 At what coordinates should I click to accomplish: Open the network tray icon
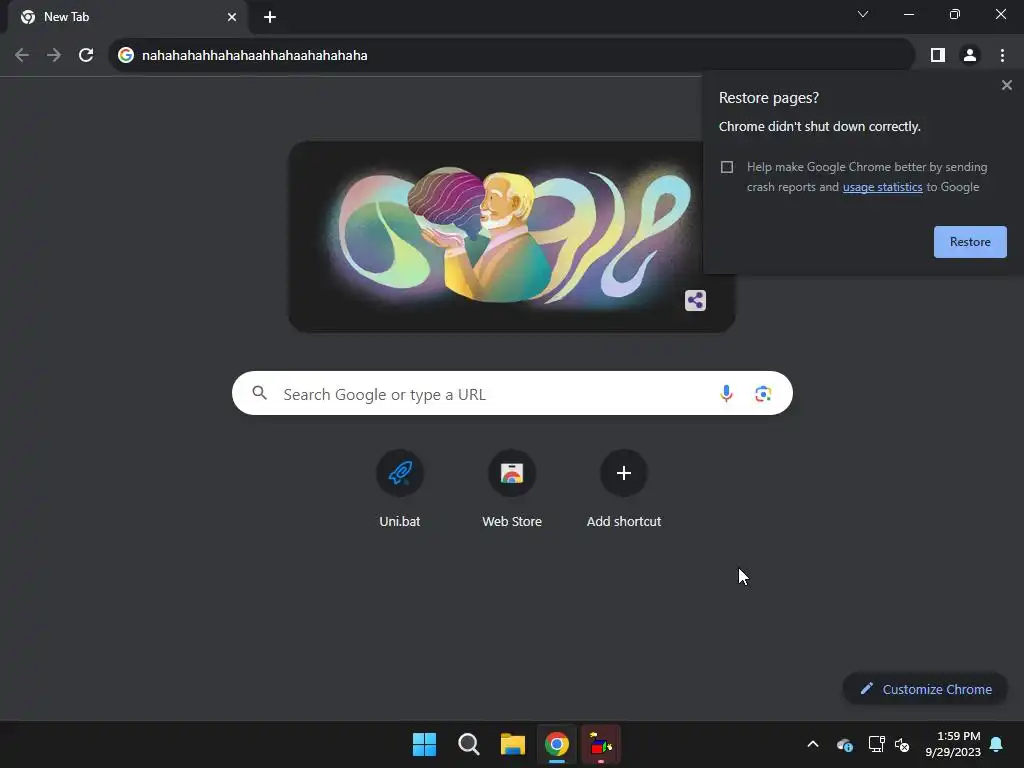click(x=876, y=744)
